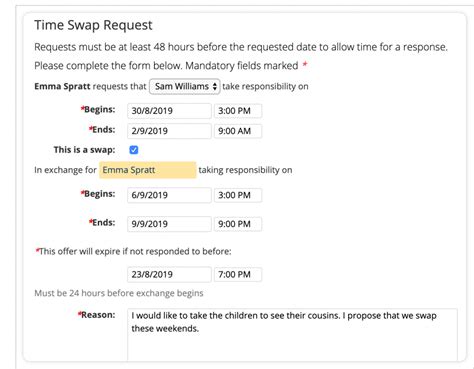The width and height of the screenshot is (474, 369).
Task: Click the exchange Ends time field 9:00 PM
Action: 238,224
